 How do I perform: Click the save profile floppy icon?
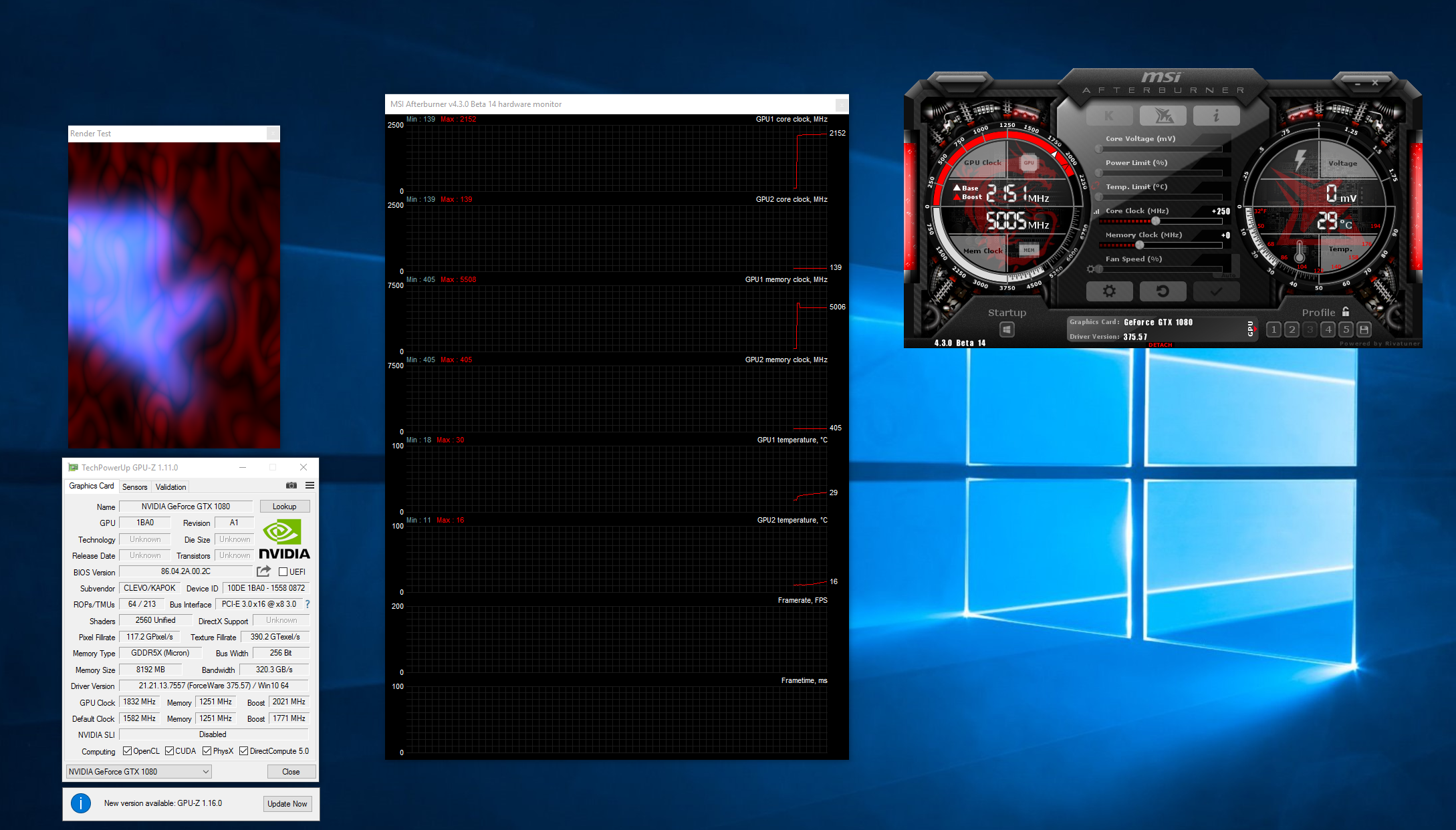coord(1364,329)
